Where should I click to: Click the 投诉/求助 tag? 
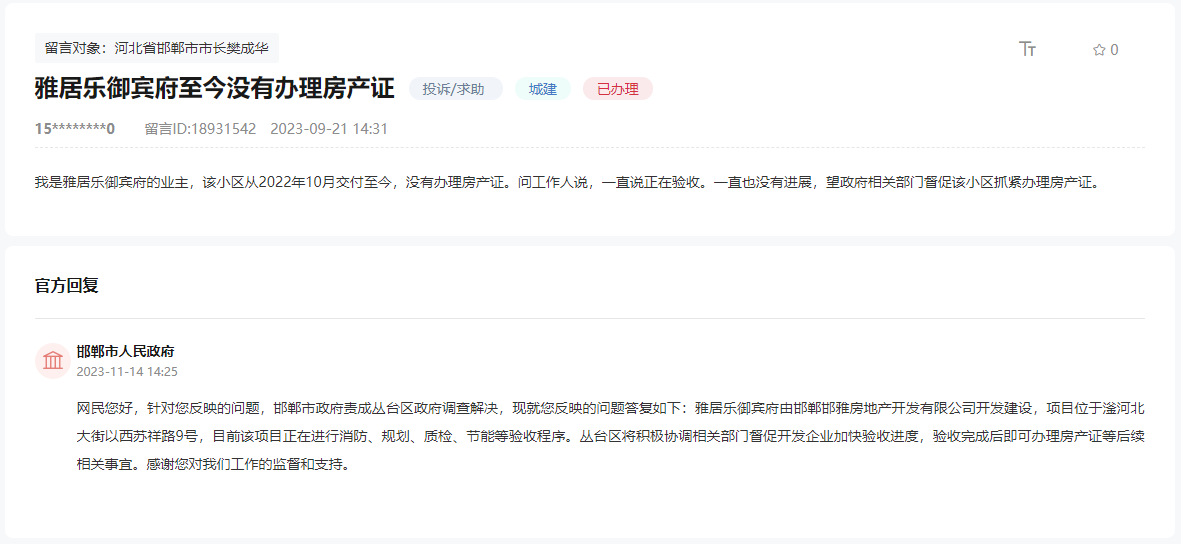click(456, 89)
